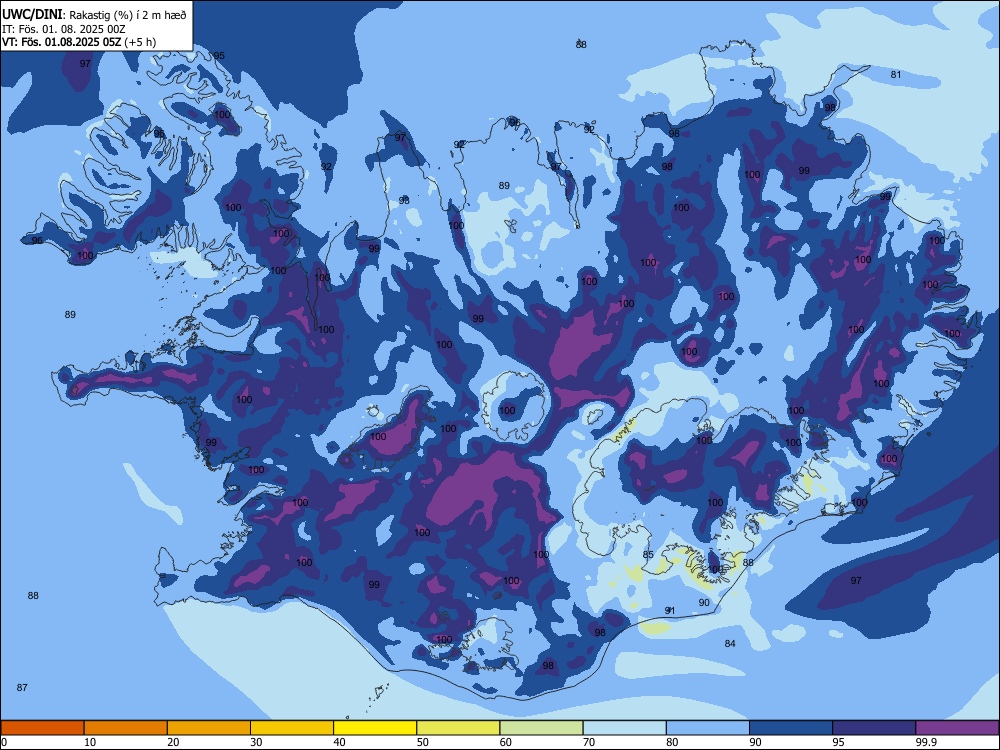1000x750 pixels.
Task: Click the pale blue 70–80 legend swatch
Action: pyautogui.click(x=624, y=728)
